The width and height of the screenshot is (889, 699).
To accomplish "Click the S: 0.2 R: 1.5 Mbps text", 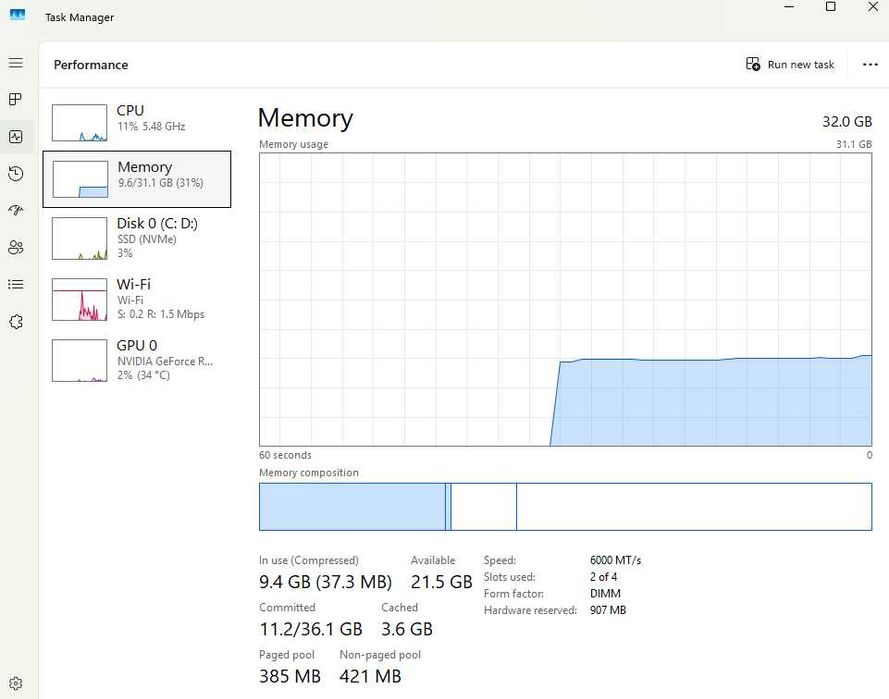I will [161, 314].
